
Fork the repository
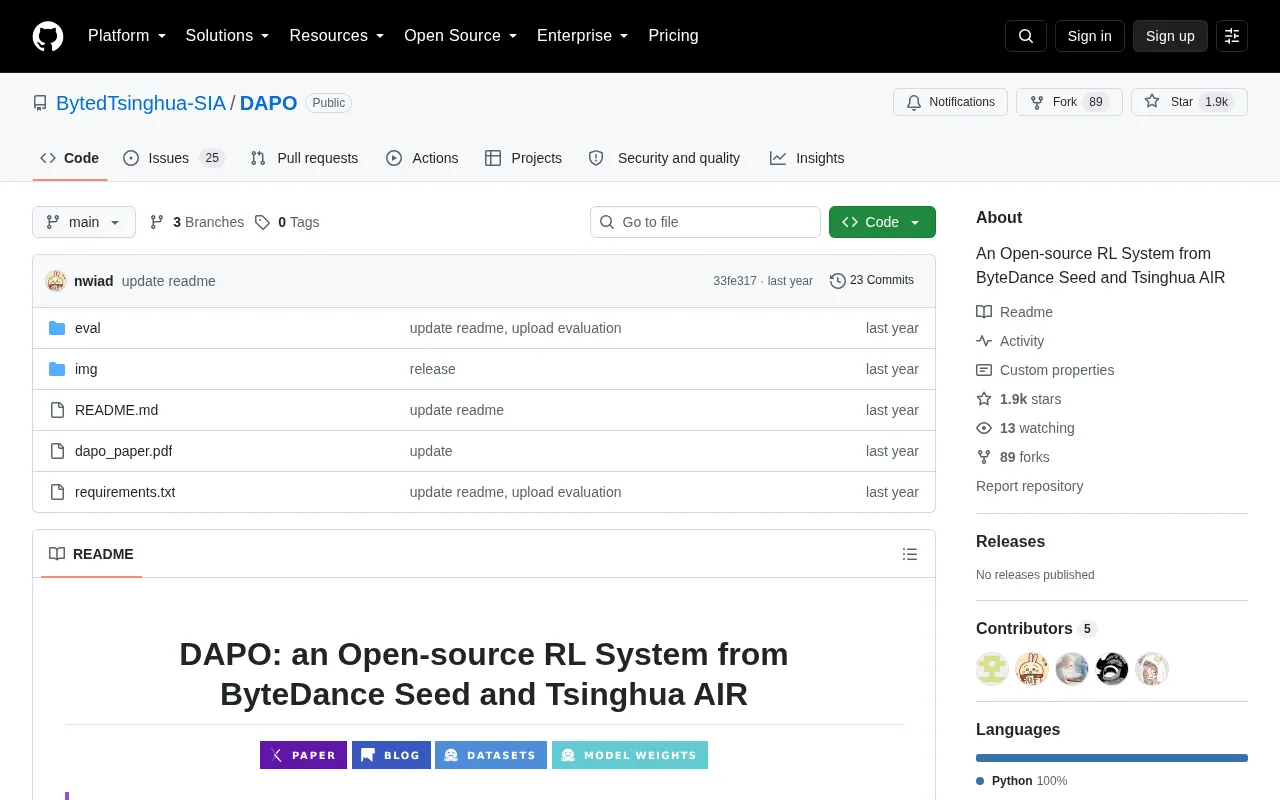[x=1069, y=102]
